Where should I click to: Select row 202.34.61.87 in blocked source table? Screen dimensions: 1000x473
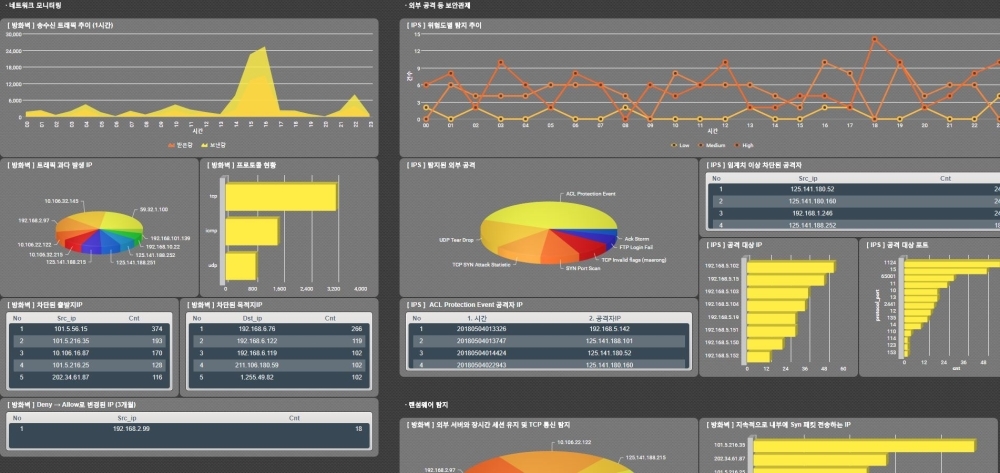pyautogui.click(x=89, y=377)
